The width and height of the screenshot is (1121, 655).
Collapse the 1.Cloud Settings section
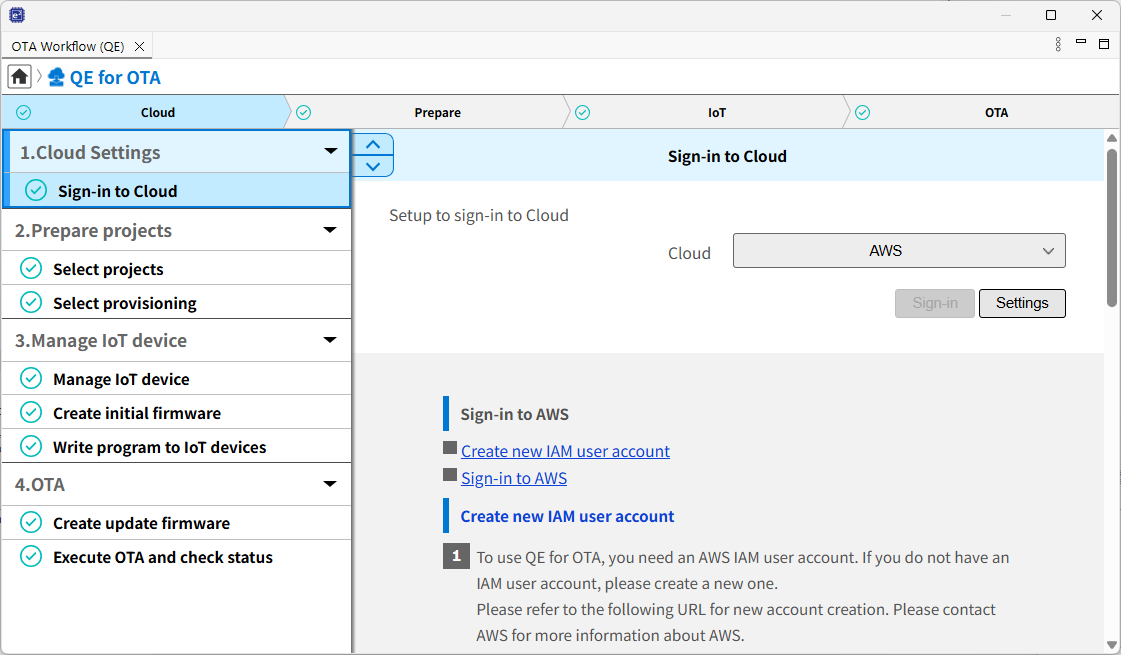[x=331, y=152]
